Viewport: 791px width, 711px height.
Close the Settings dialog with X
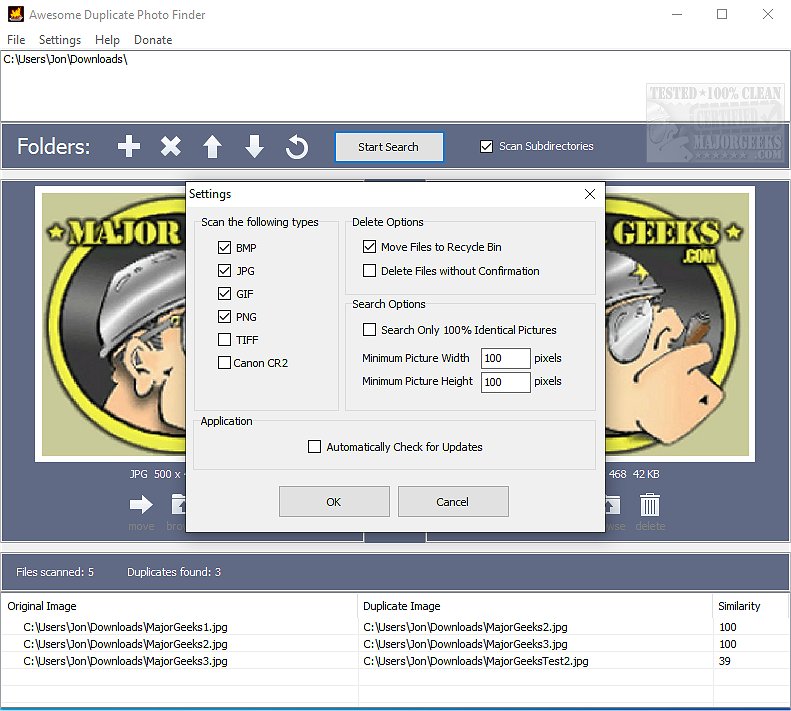pyautogui.click(x=589, y=194)
